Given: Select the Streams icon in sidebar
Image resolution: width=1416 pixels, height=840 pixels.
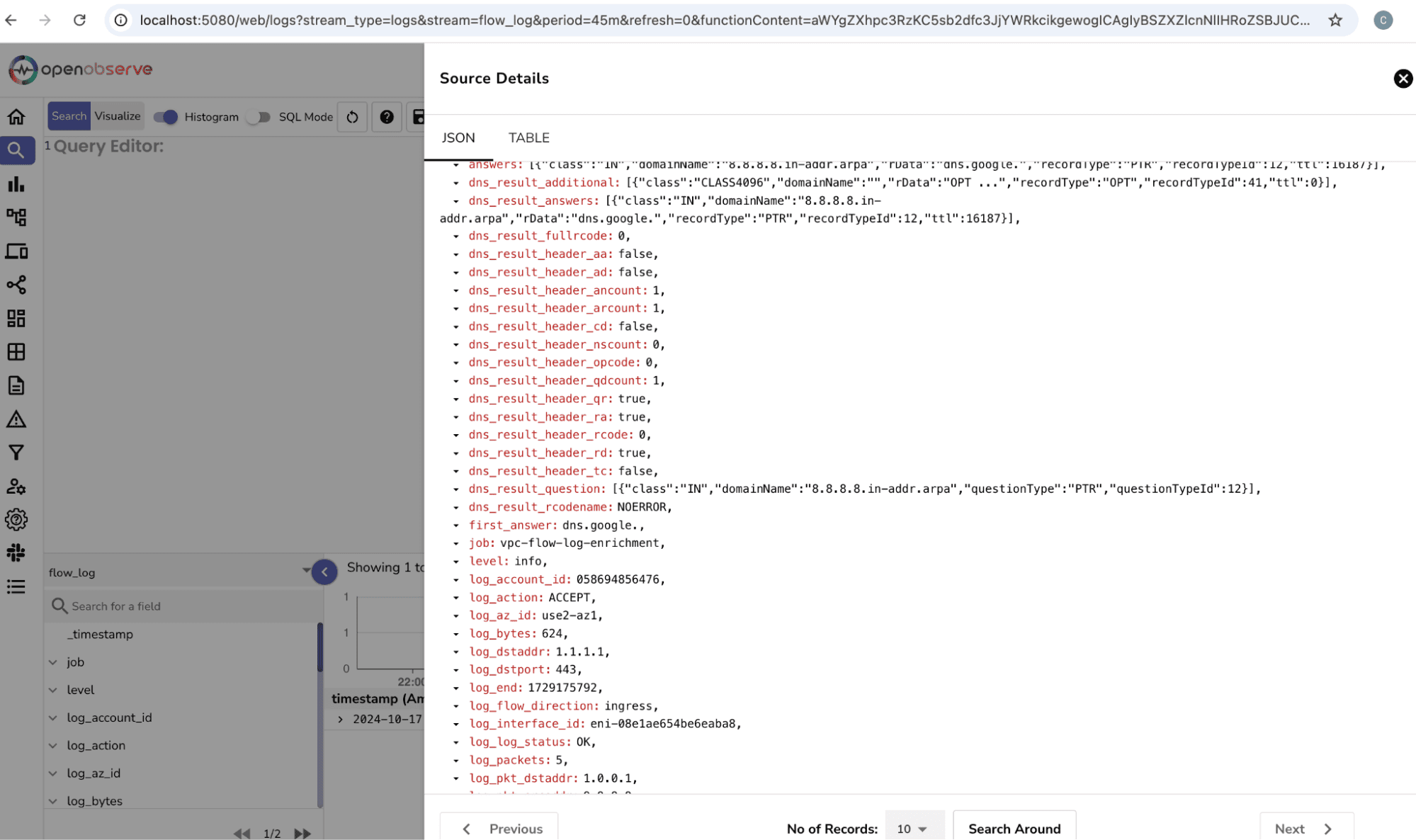Looking at the screenshot, I should 16,352.
